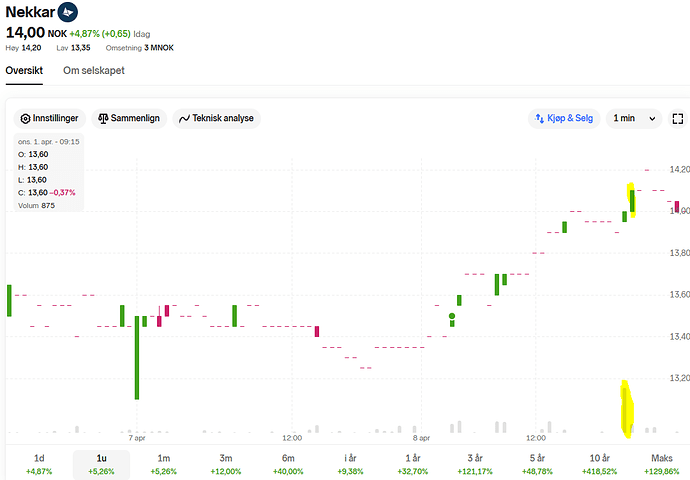The image size is (690, 480).
Task: Click the green dot marker on chart
Action: (452, 317)
